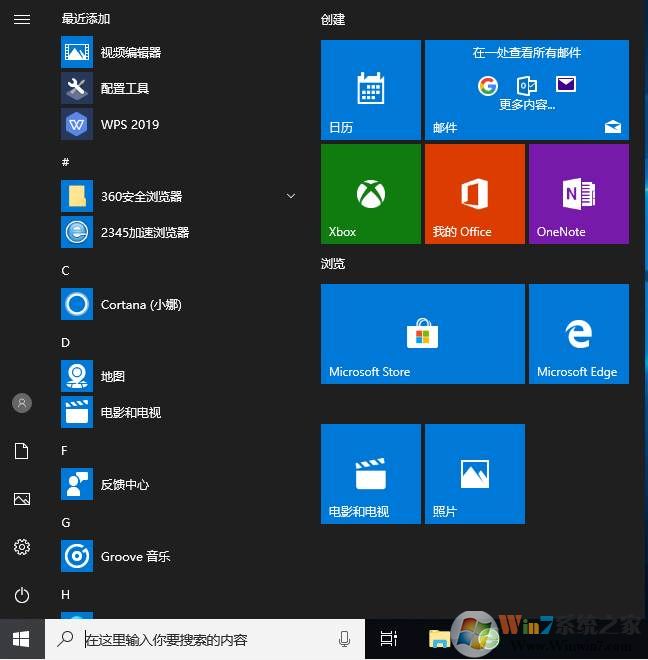Open the Xbox tile
This screenshot has width=648, height=660.
(370, 194)
